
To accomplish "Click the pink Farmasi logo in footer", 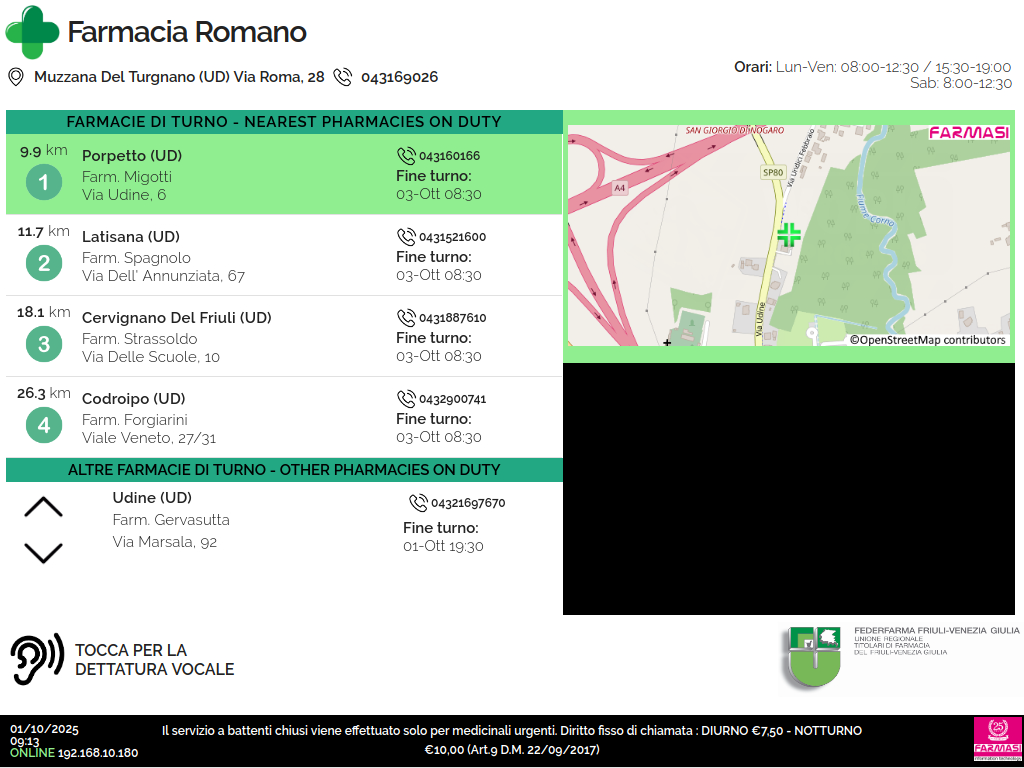I will 995,740.
